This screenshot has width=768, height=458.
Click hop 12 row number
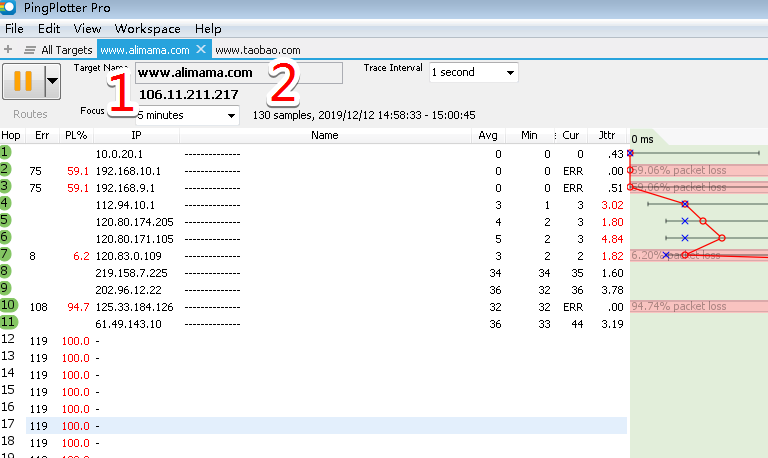click(x=7, y=339)
